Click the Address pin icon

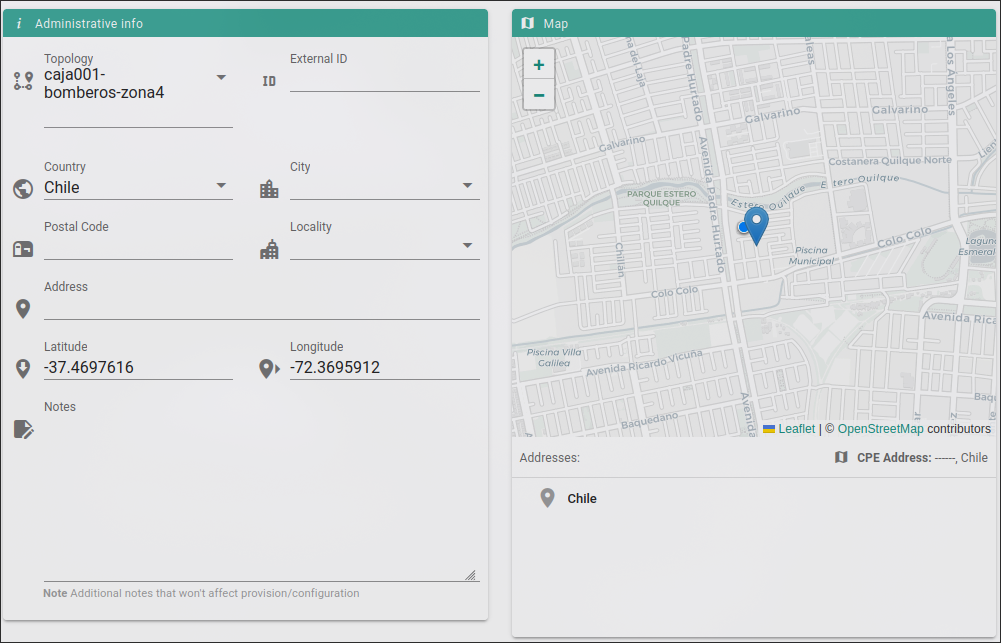click(23, 309)
